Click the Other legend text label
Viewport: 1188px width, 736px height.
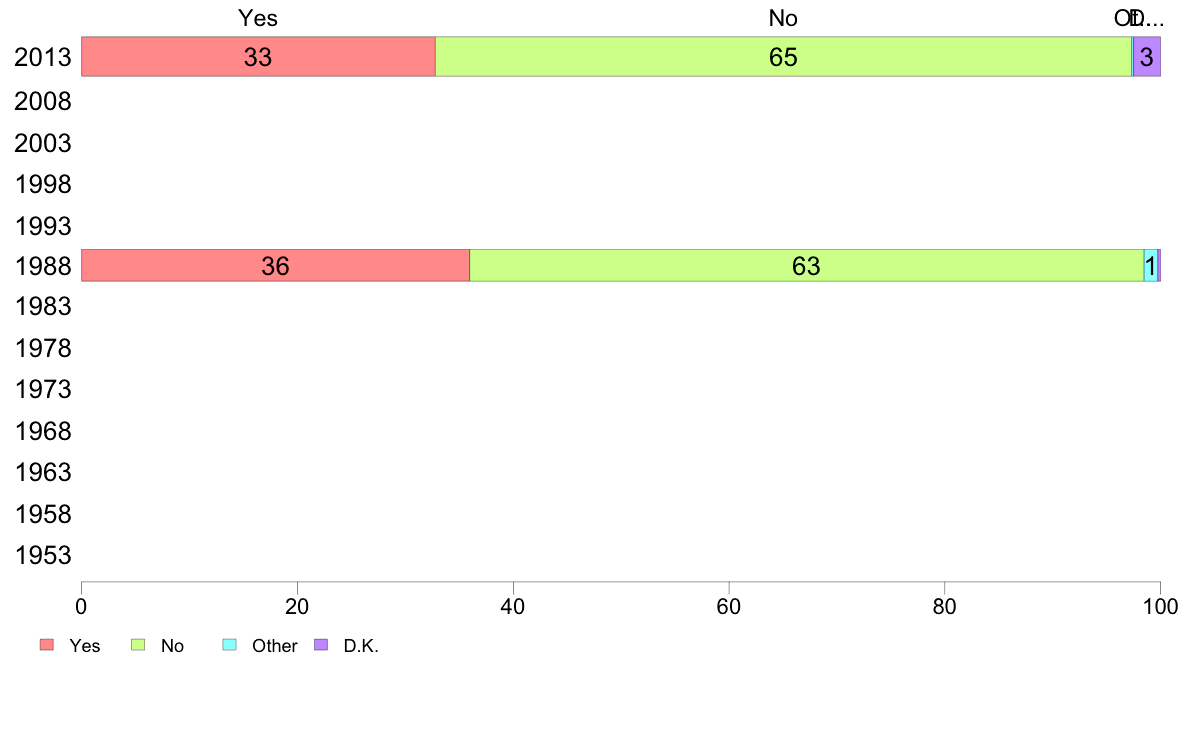[274, 646]
